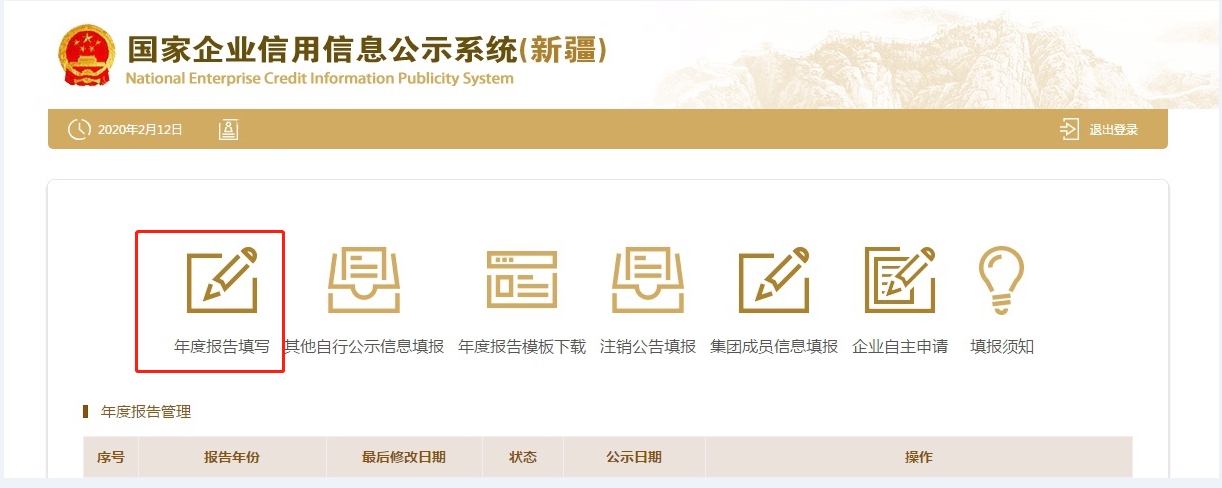Image resolution: width=1222 pixels, height=488 pixels.
Task: Click the 注销公告填报 label
Action: click(648, 347)
